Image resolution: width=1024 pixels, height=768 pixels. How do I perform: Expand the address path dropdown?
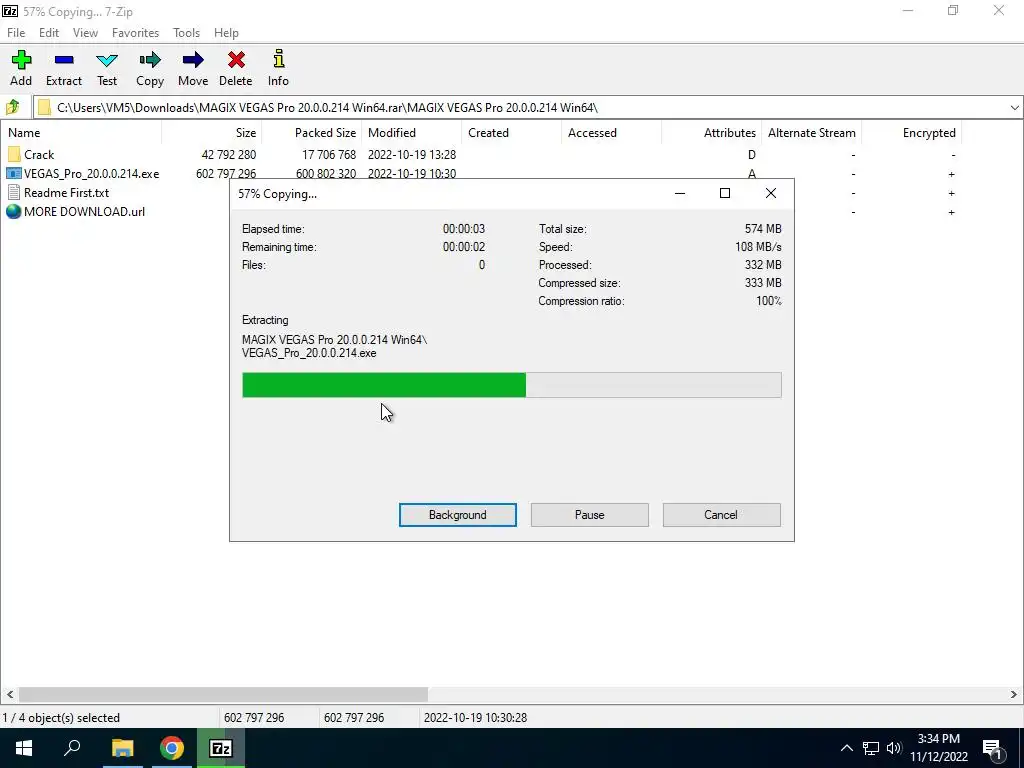(x=1014, y=108)
